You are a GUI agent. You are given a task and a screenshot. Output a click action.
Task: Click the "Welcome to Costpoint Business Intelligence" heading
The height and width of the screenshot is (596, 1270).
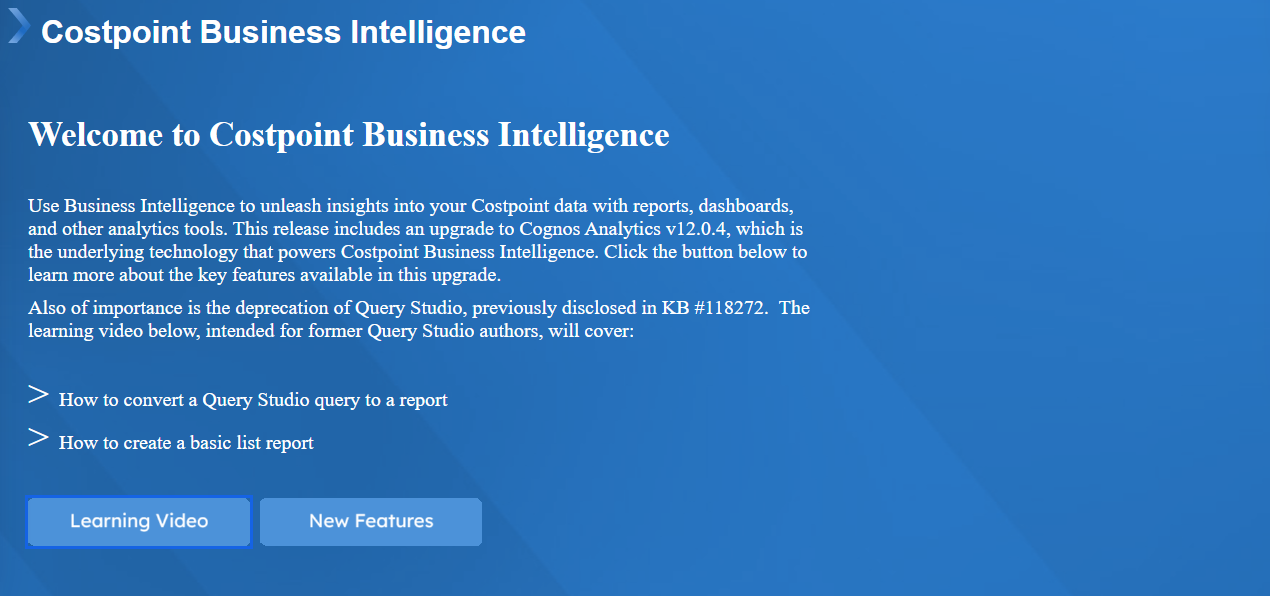[x=348, y=134]
